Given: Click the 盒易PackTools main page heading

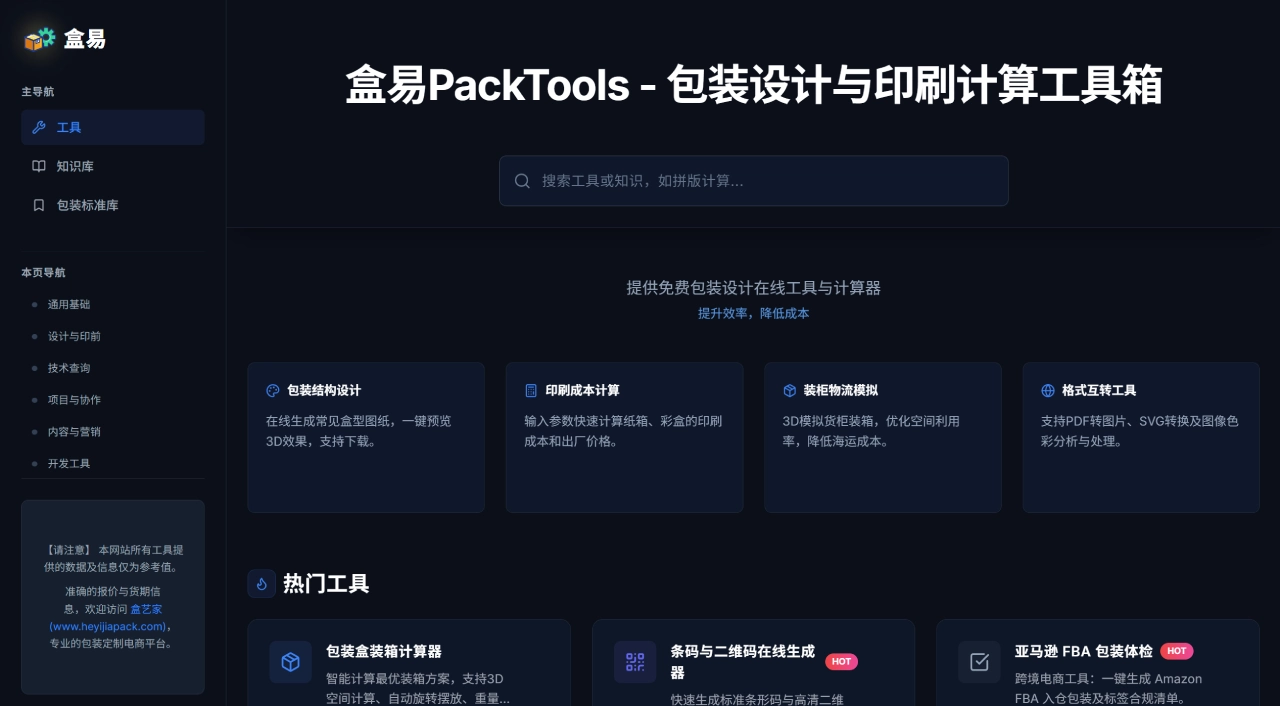Looking at the screenshot, I should 754,85.
